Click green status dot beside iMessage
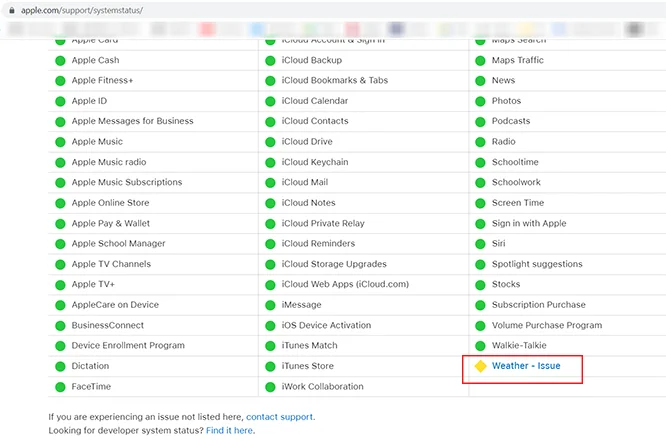 [270, 306]
